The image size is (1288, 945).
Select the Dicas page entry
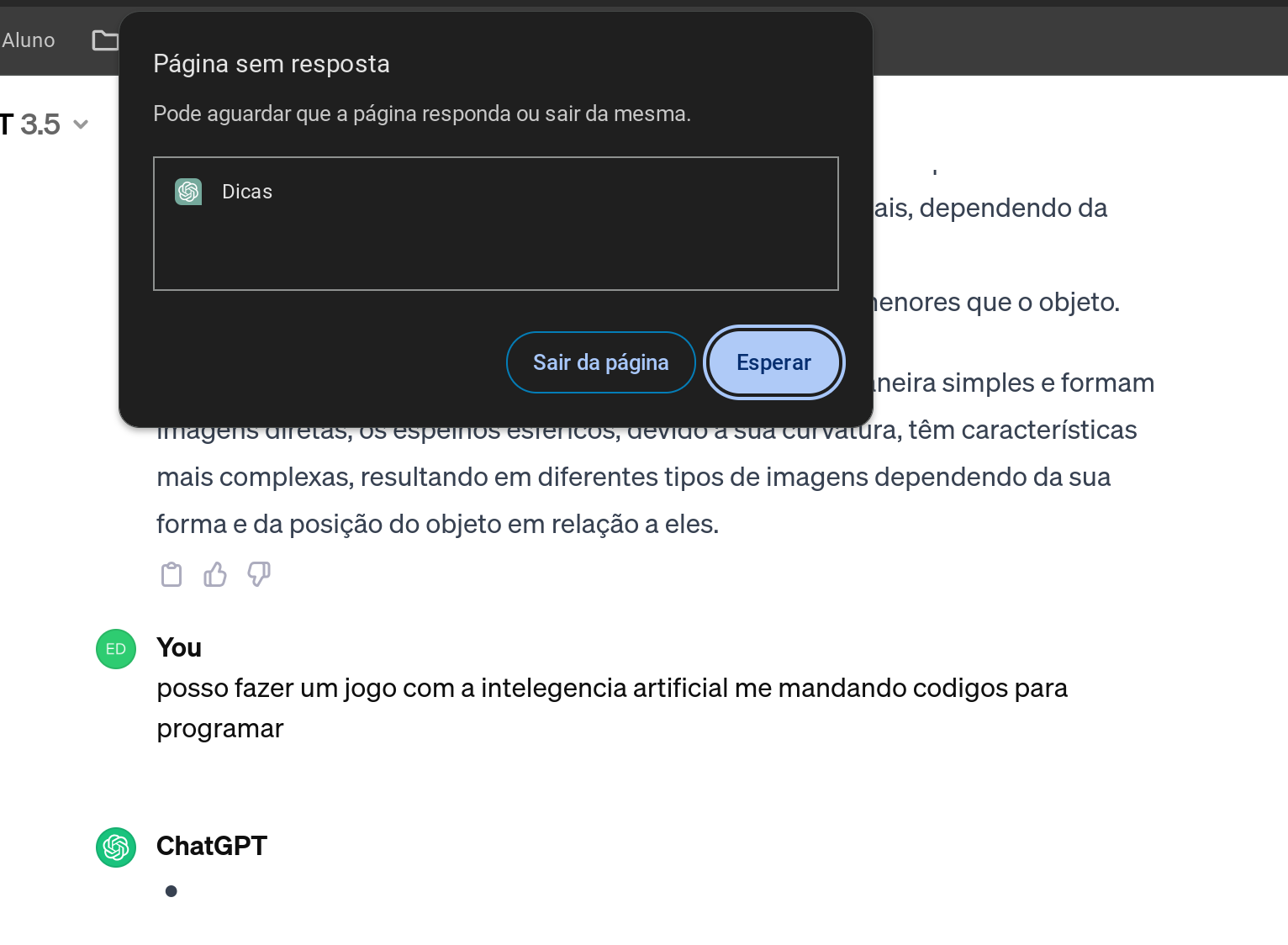(496, 192)
